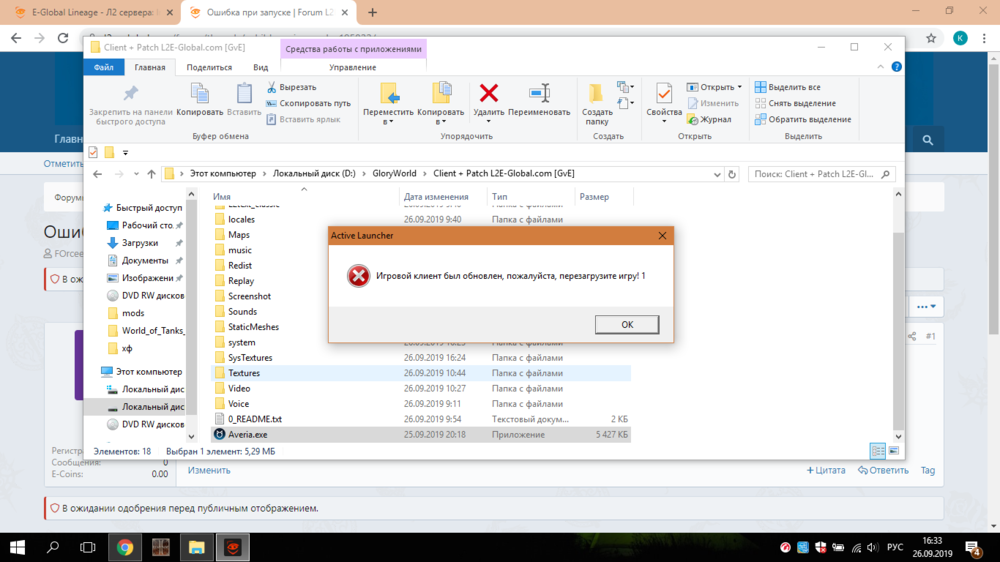Viewport: 1000px width, 562px height.
Task: Click the Create folder (Создать папку) icon
Action: point(596,94)
